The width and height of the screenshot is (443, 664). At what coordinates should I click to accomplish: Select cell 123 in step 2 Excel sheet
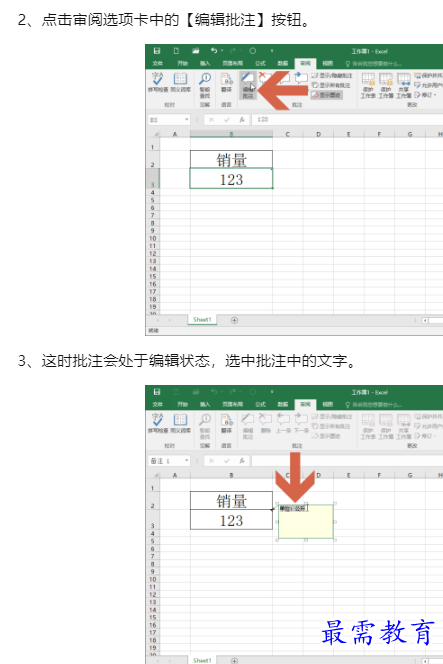[231, 179]
